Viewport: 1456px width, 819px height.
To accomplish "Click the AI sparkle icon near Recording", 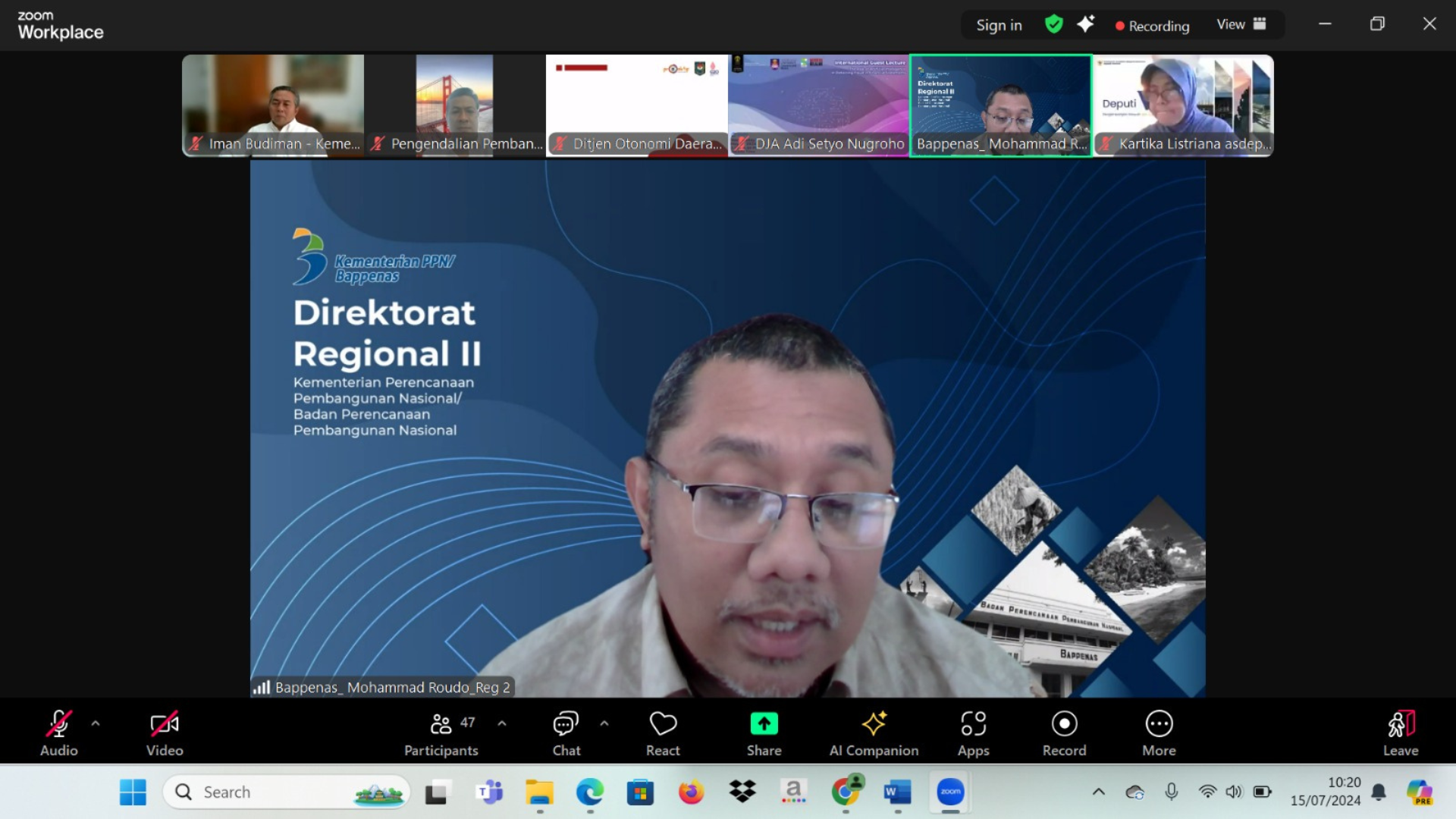I will click(x=1085, y=24).
